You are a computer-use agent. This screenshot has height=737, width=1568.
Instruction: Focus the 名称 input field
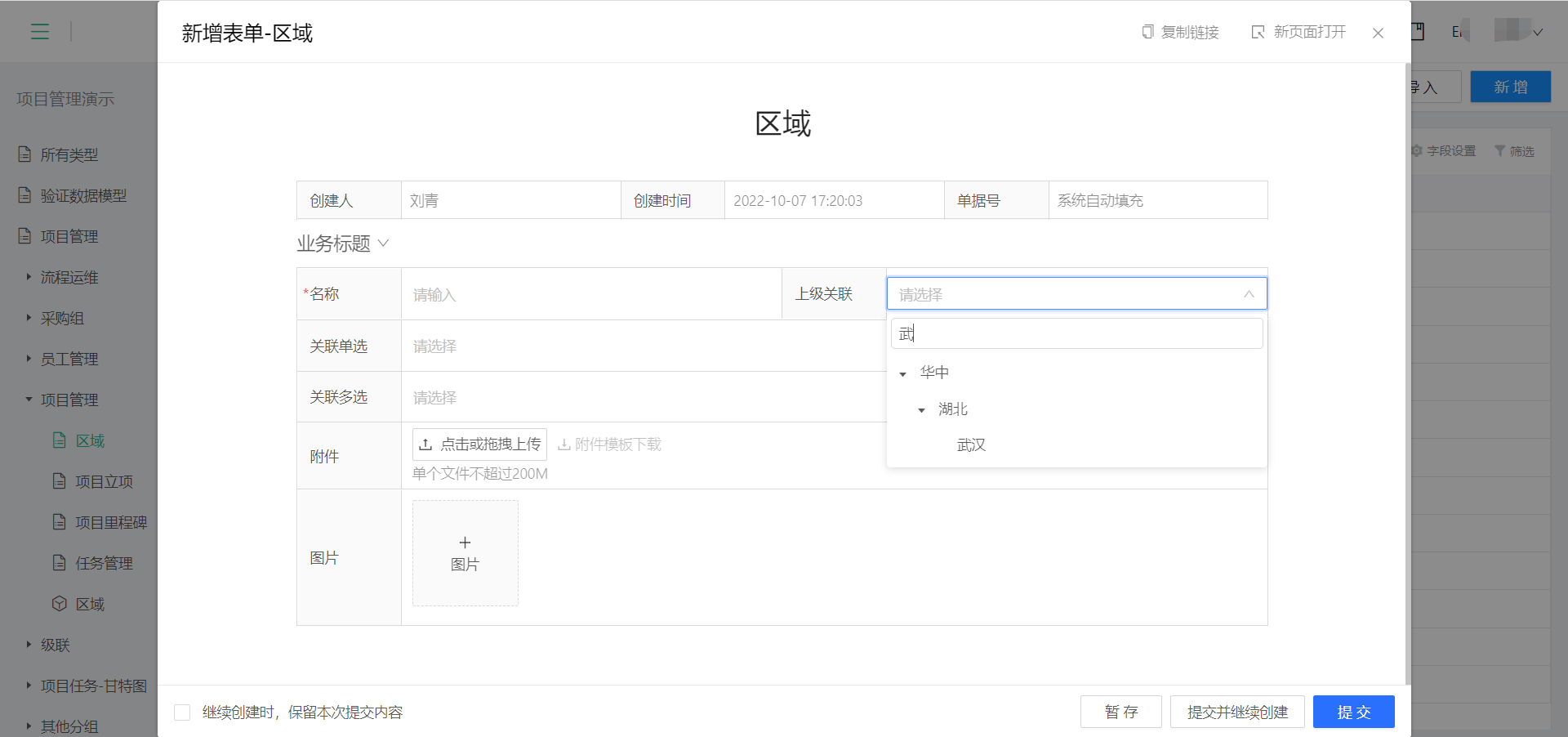[591, 294]
